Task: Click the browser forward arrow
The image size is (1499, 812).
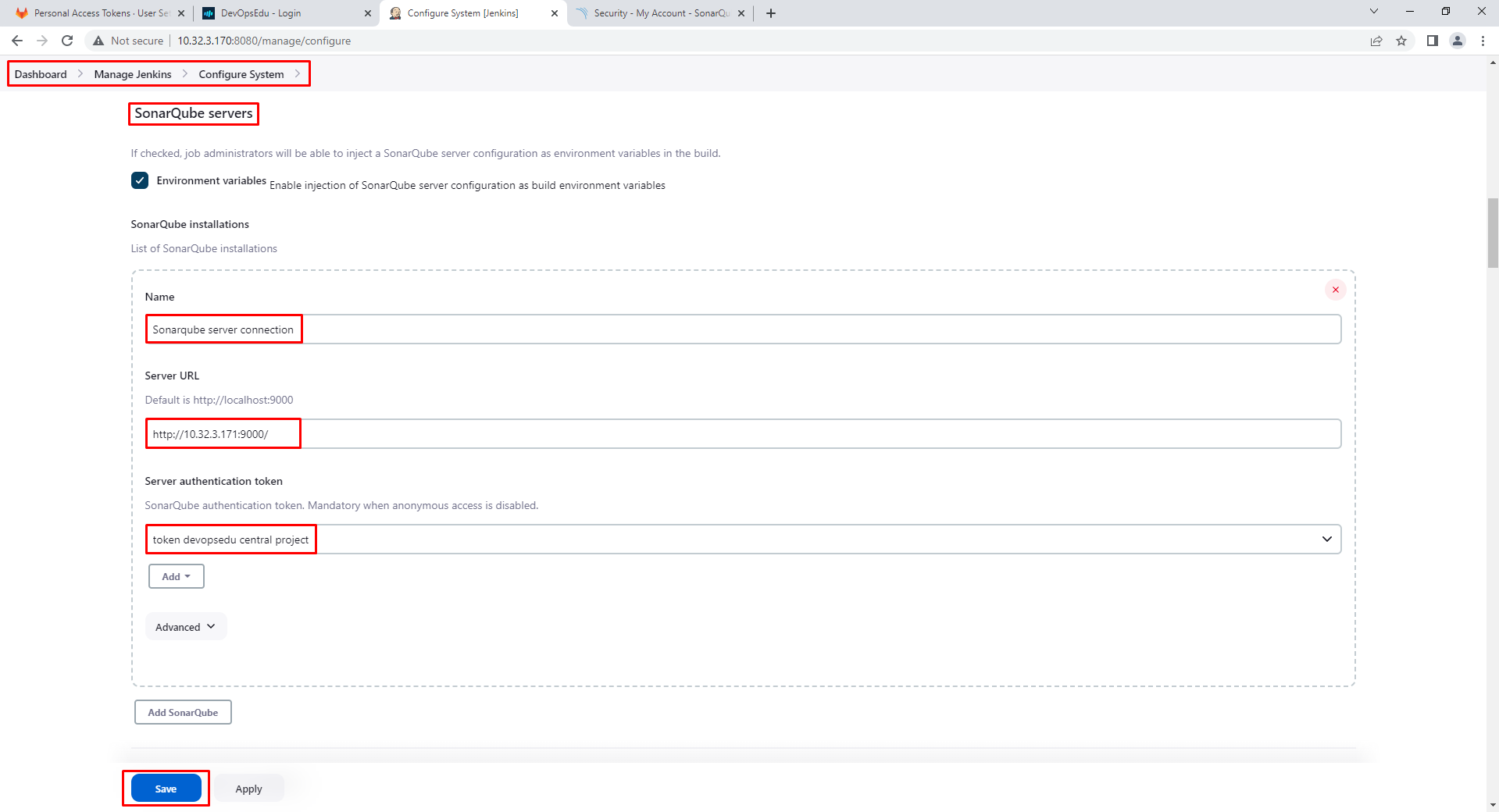Action: click(42, 41)
